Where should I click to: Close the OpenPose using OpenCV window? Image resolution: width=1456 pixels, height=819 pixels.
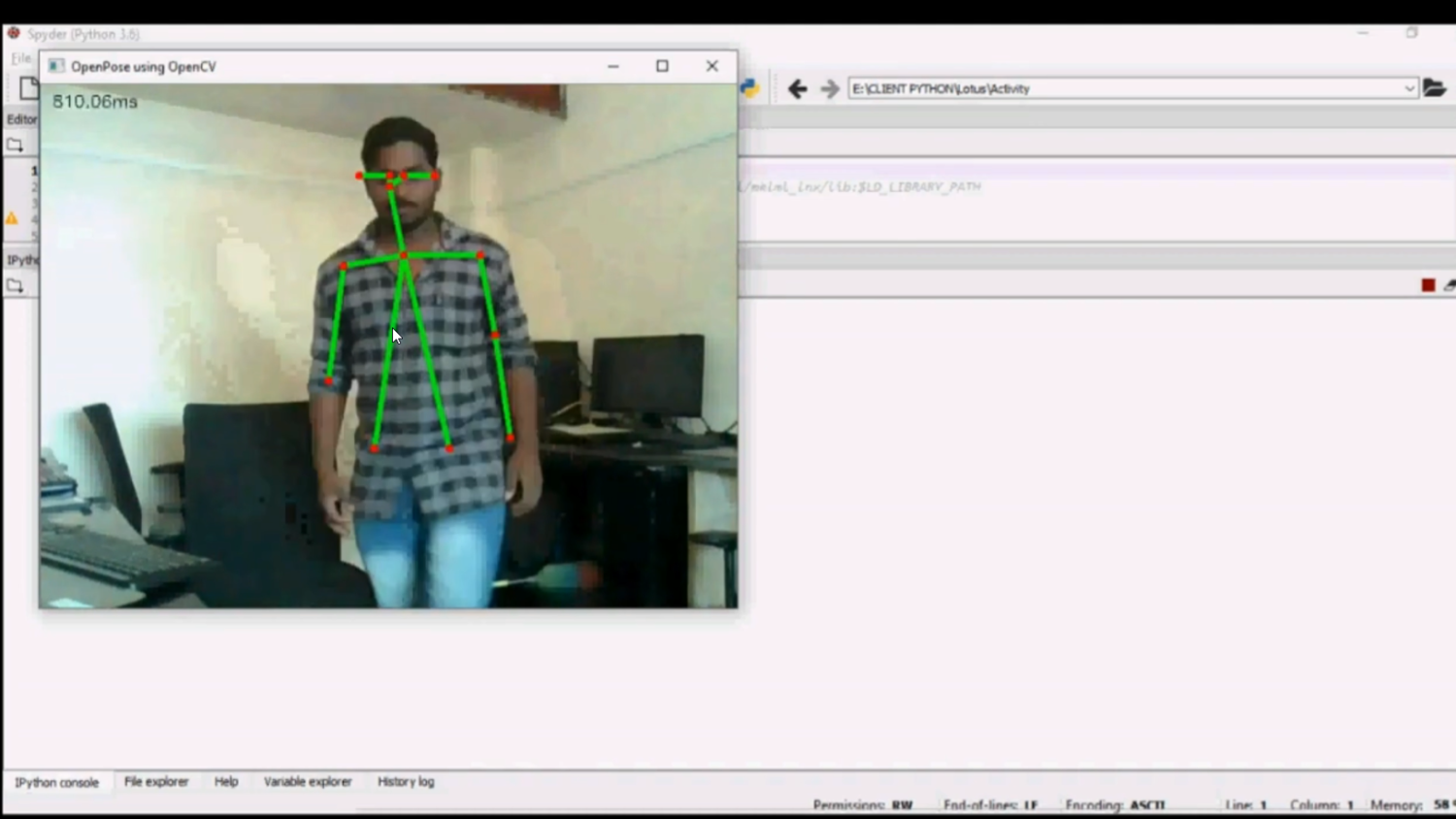(711, 66)
